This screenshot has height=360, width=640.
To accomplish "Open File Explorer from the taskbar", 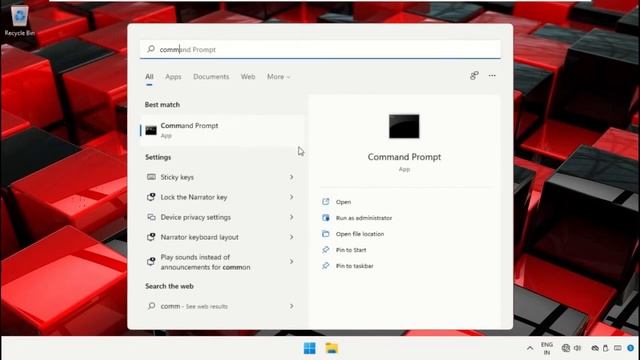I will click(332, 348).
